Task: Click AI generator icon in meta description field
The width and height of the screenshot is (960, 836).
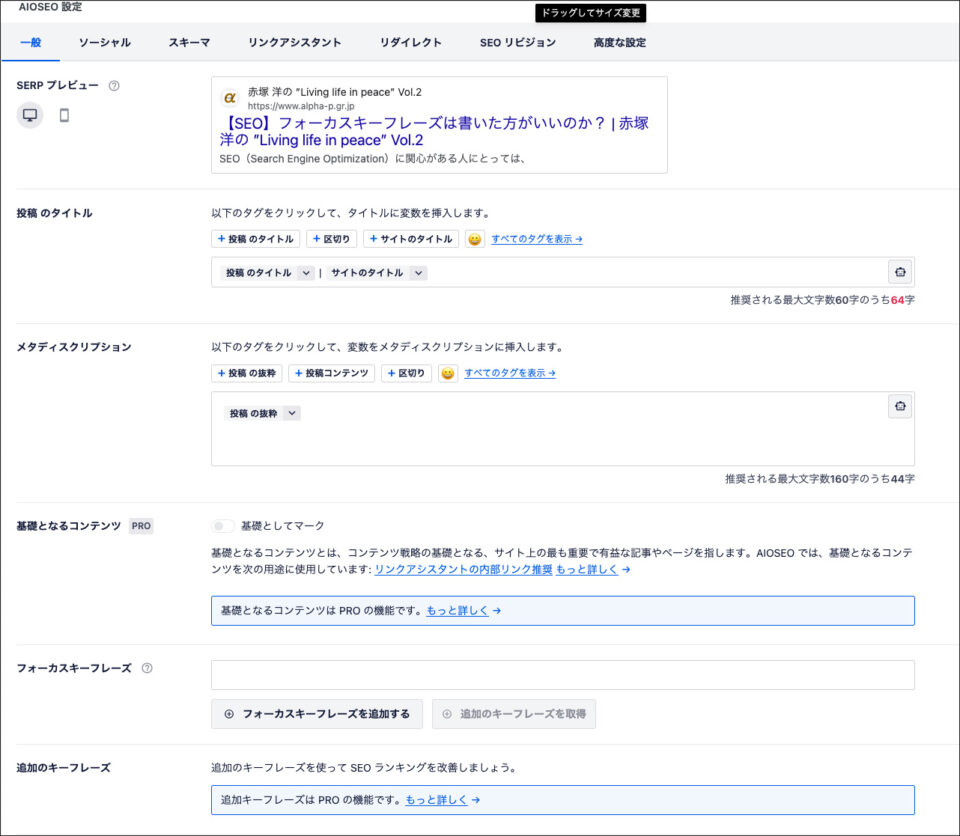Action: 900,406
